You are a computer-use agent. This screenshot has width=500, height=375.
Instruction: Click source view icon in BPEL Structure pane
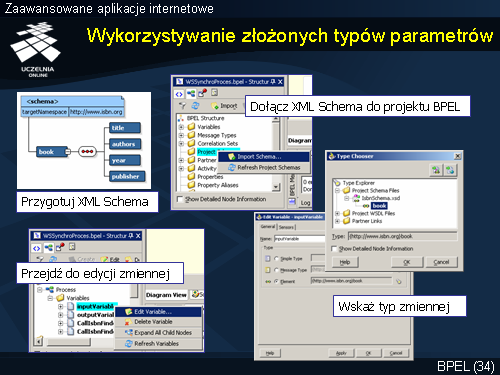179,94
